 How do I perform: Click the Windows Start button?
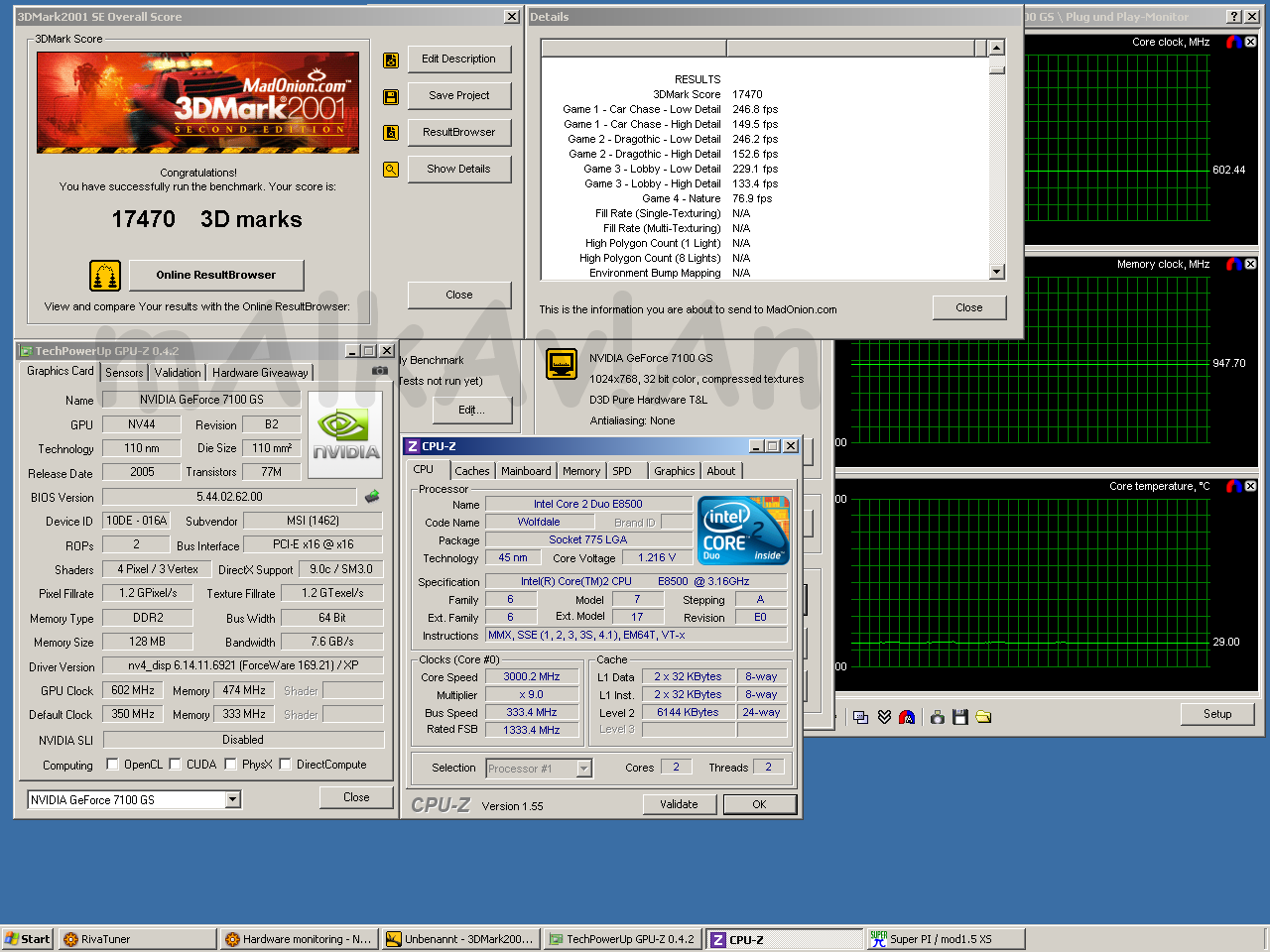(x=28, y=939)
